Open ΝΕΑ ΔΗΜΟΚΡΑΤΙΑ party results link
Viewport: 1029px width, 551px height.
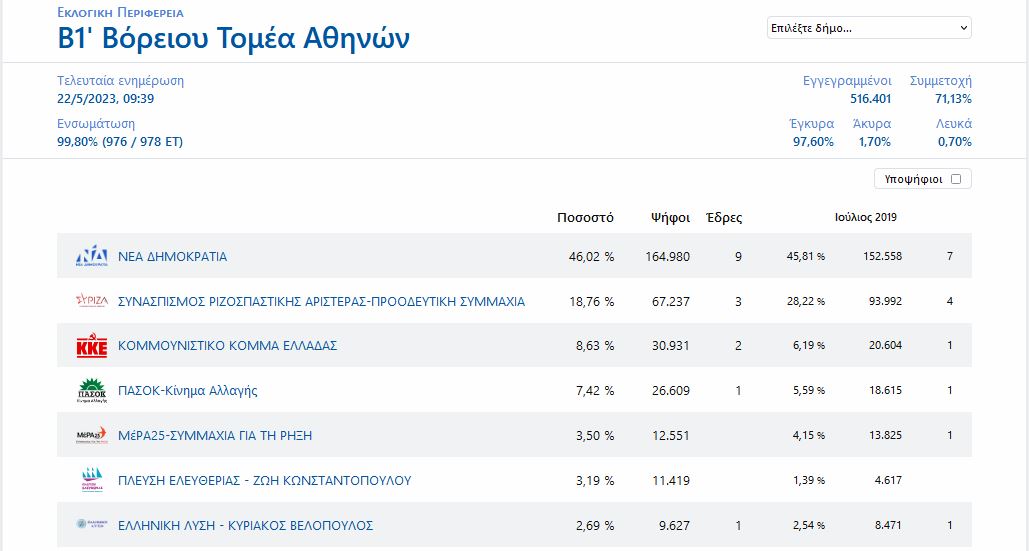click(x=172, y=257)
